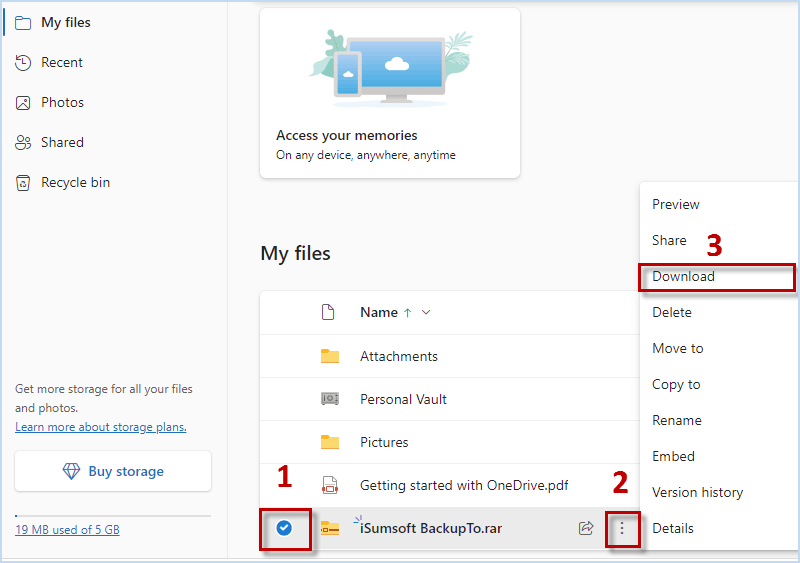
Task: Click the Learn more about storage plans link
Action: point(101,427)
